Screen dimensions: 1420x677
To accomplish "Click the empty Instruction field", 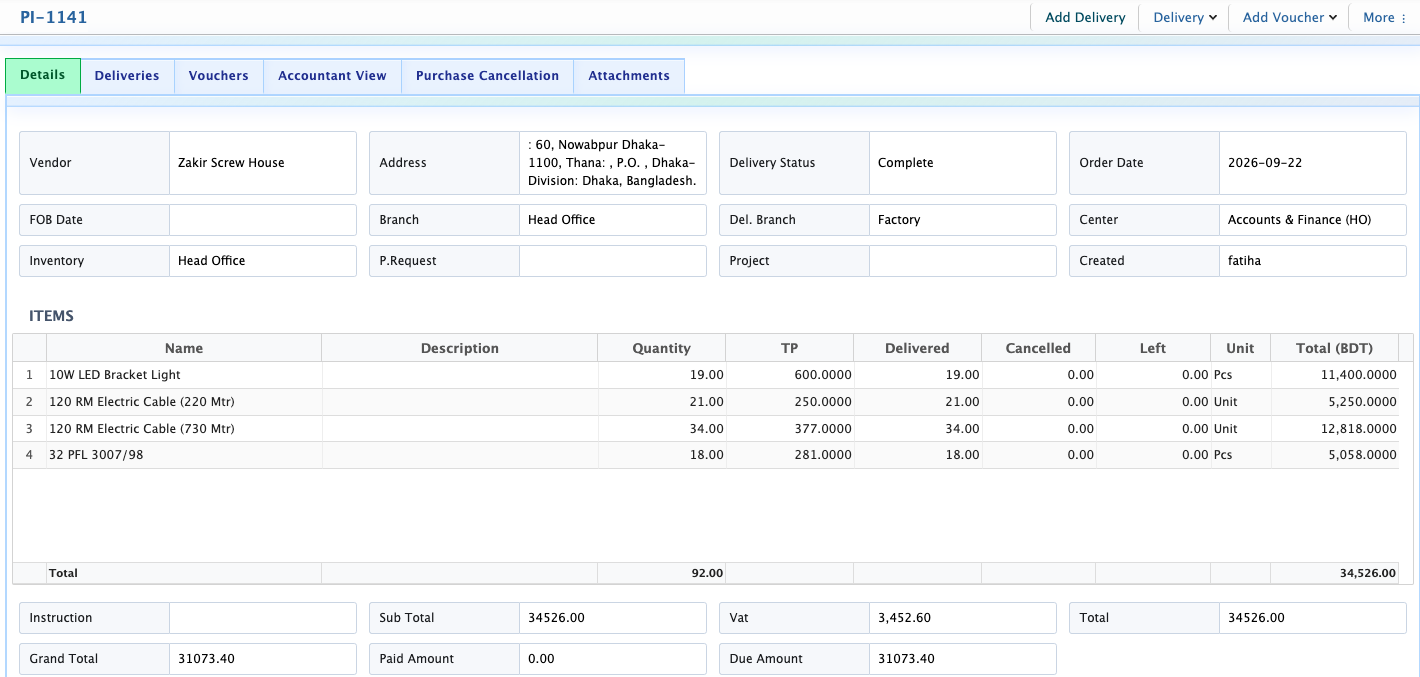I will click(262, 618).
